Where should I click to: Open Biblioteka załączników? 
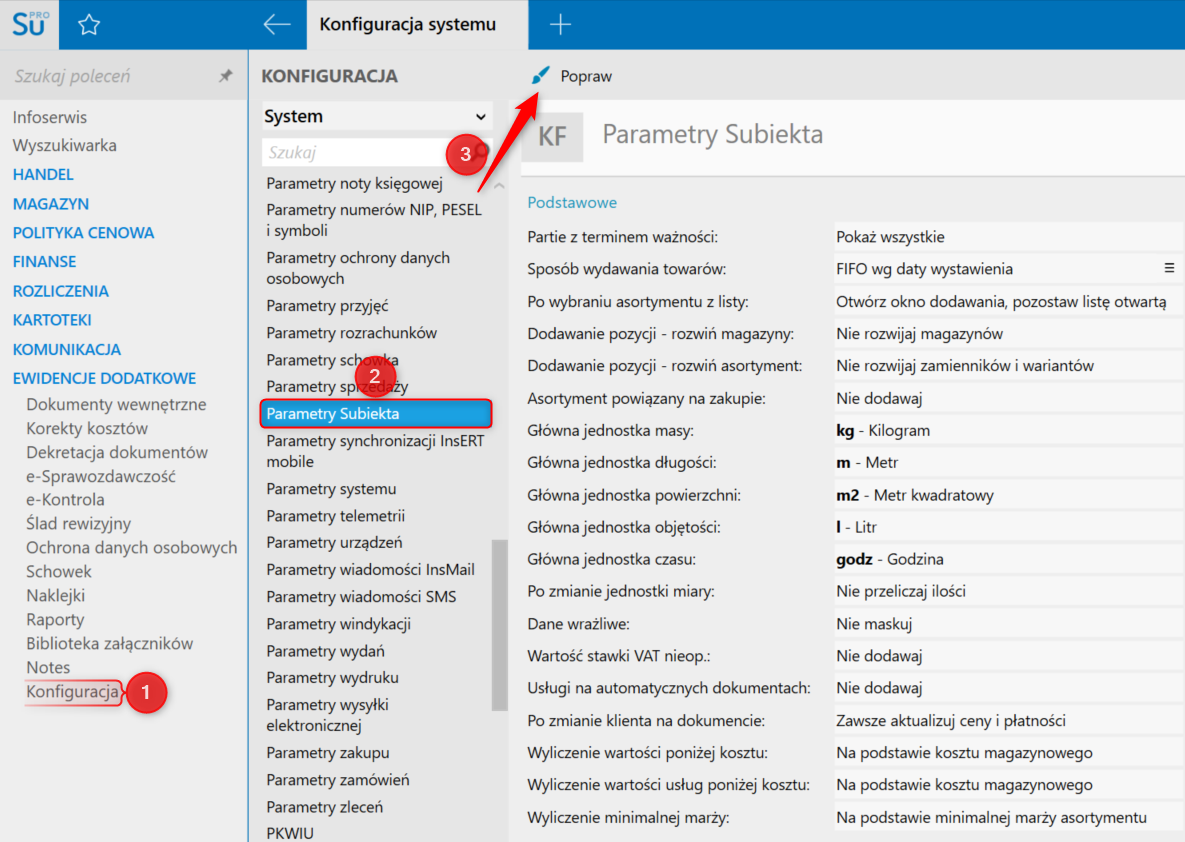110,644
